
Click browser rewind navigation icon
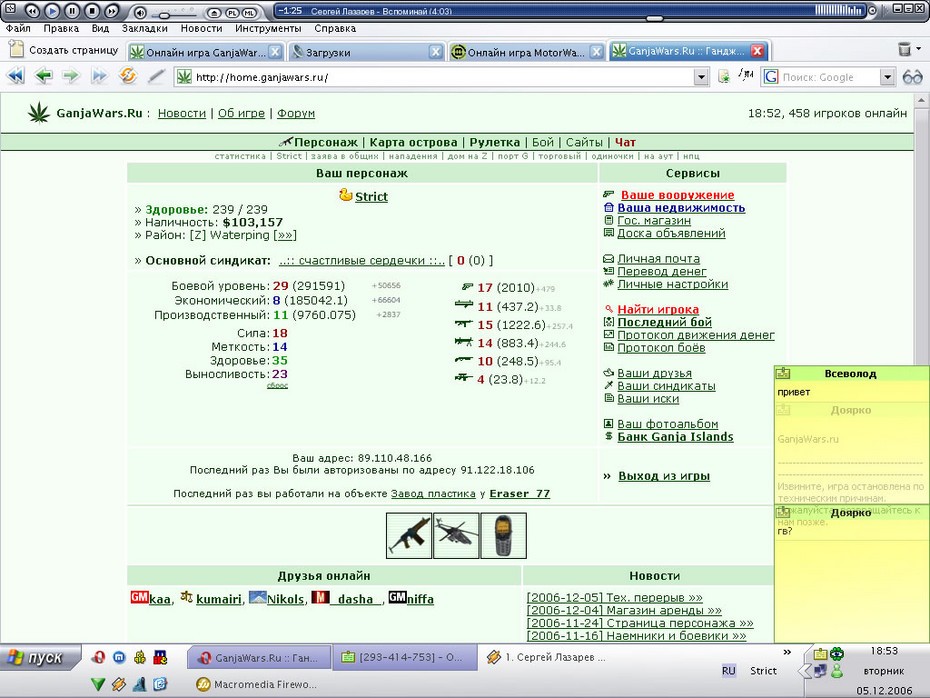coord(16,76)
